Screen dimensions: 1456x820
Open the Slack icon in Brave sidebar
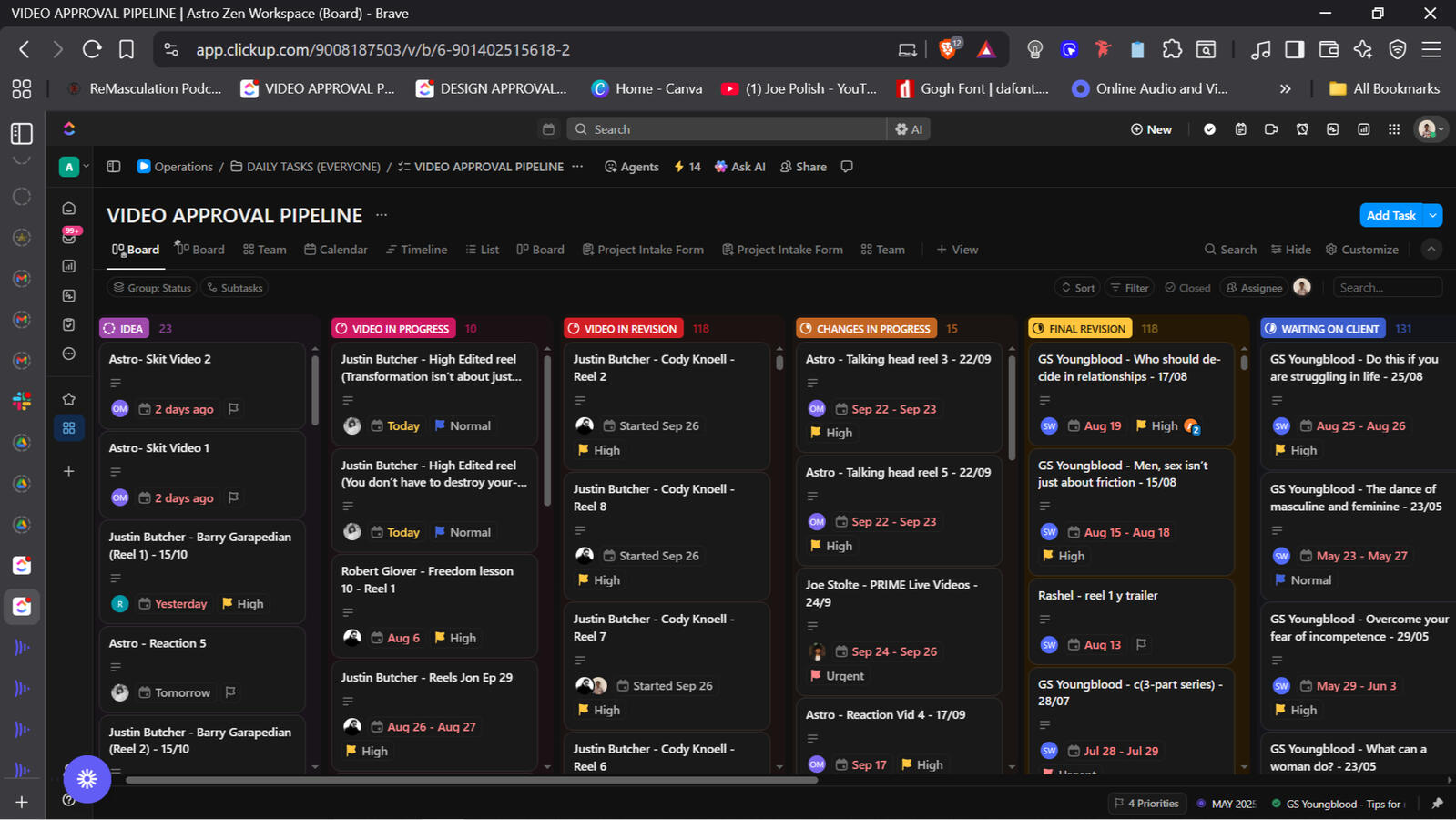point(22,401)
